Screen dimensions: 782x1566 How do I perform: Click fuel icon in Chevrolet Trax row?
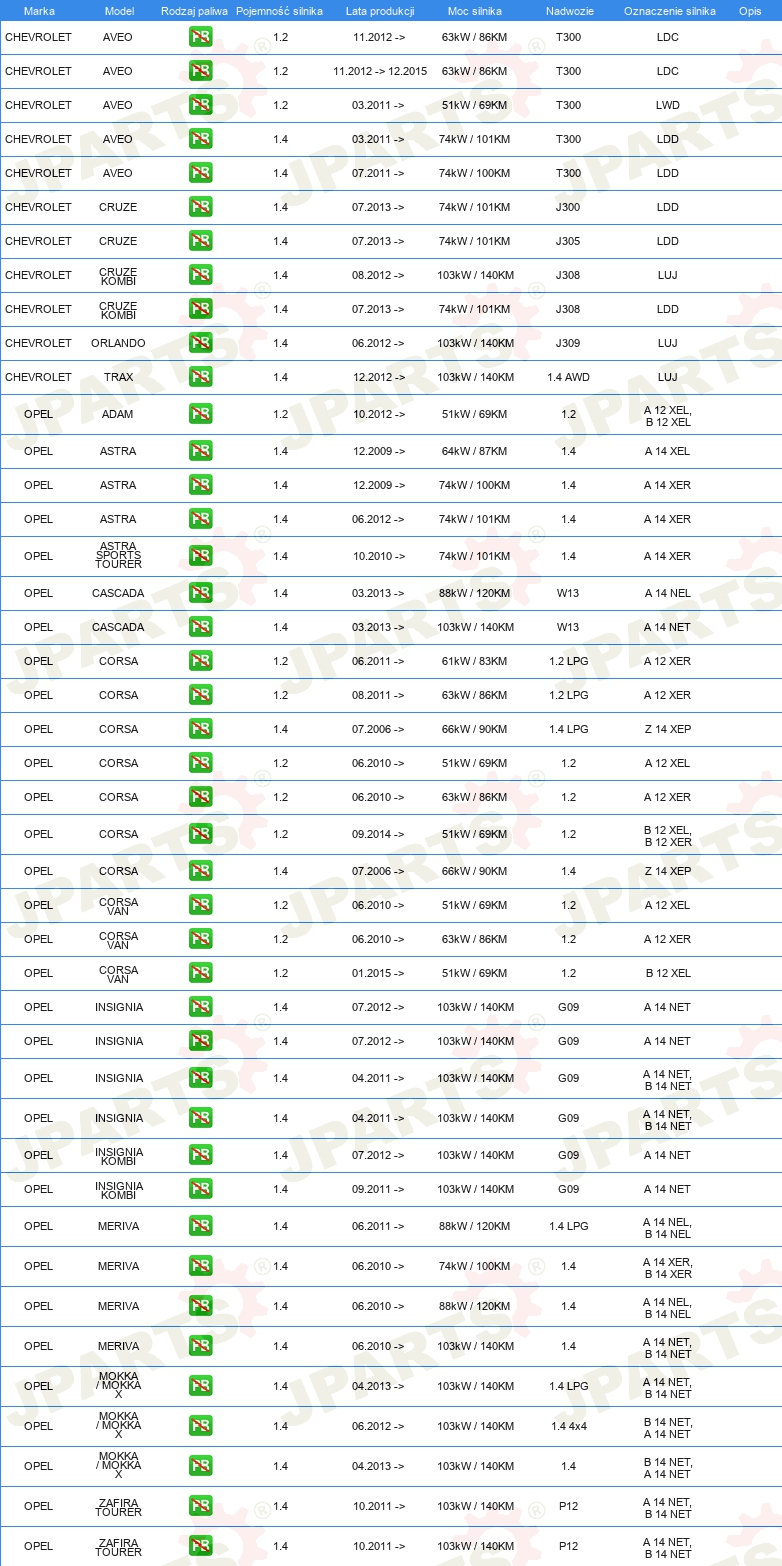click(x=200, y=377)
